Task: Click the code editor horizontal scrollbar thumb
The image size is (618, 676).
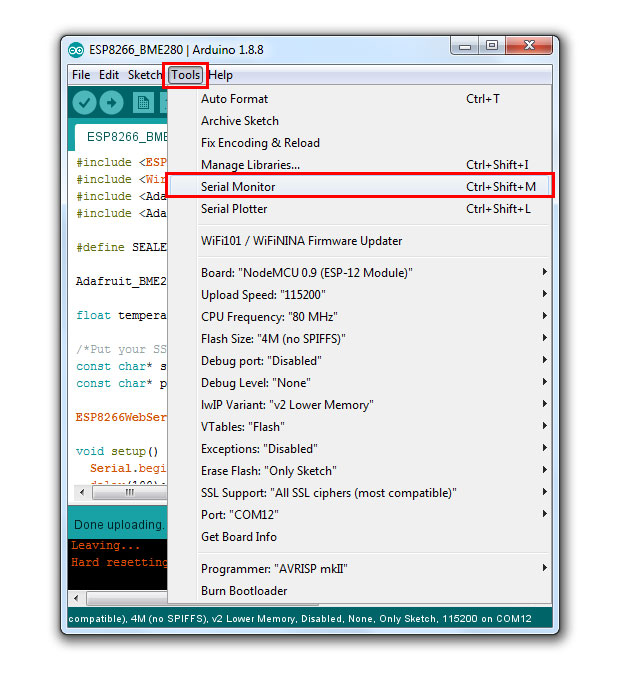Action: 129,492
